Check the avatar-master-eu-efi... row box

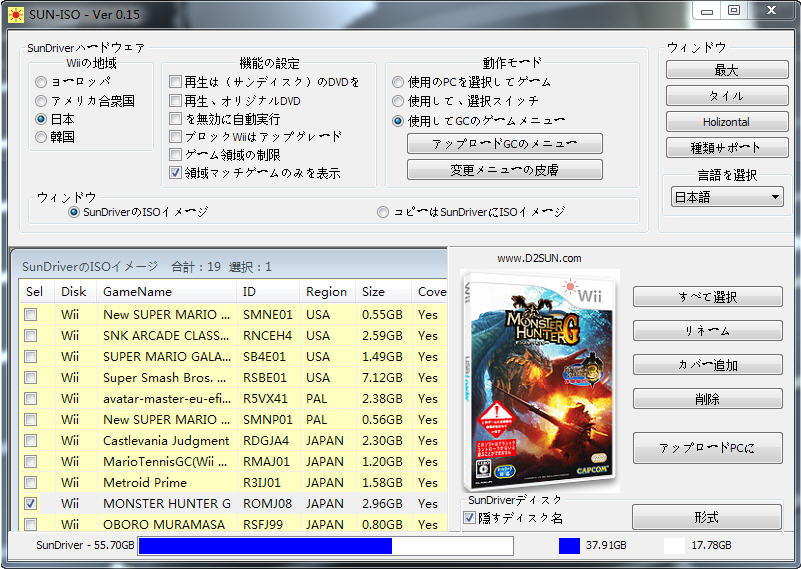tap(31, 398)
